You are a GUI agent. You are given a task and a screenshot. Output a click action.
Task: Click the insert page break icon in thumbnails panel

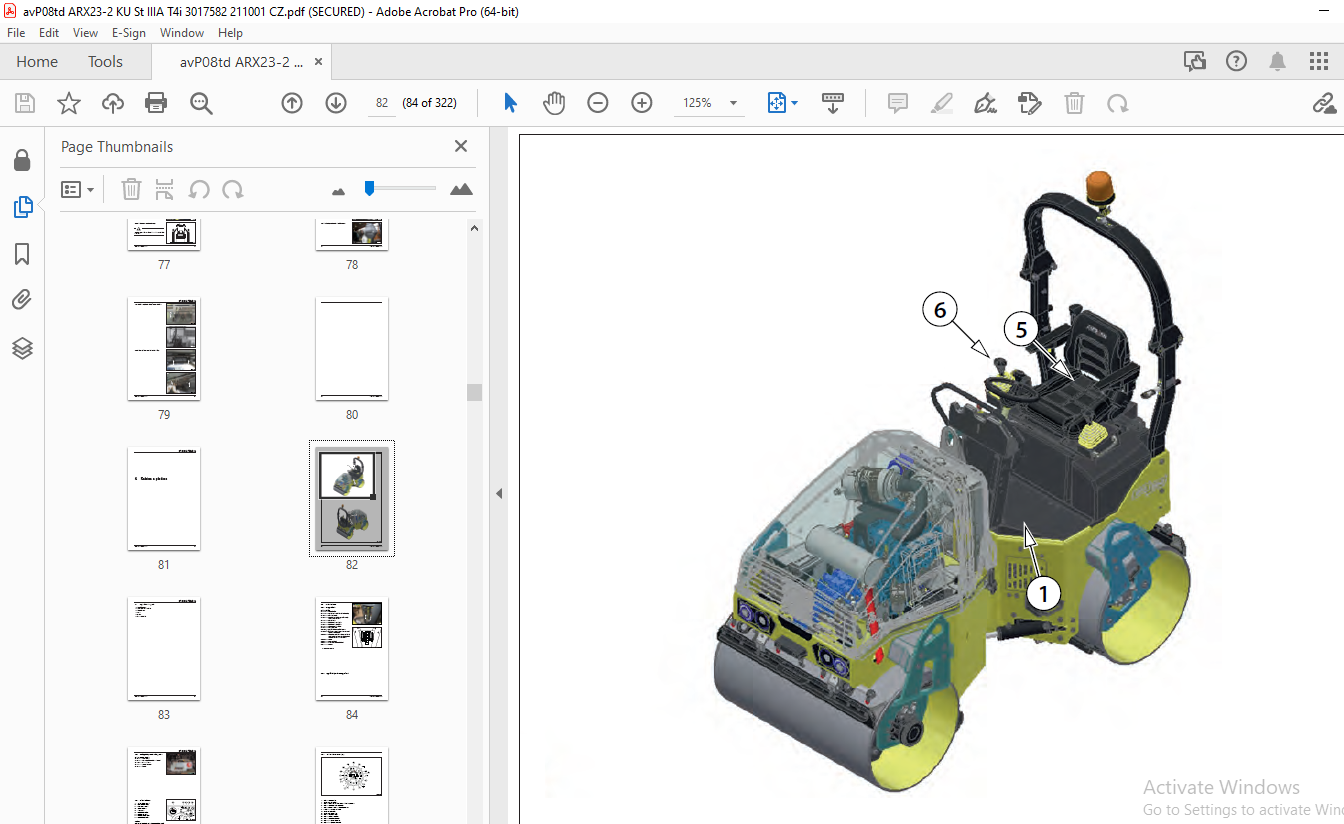pyautogui.click(x=165, y=189)
